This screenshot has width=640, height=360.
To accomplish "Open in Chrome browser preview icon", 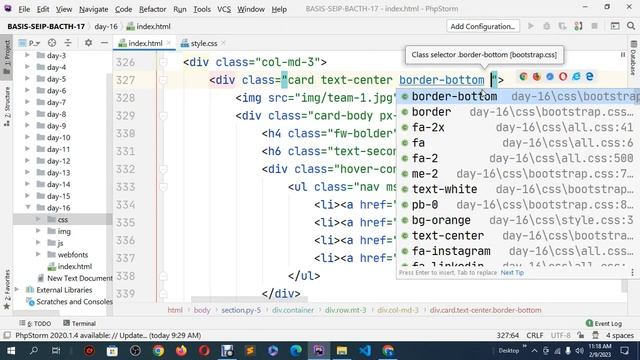I will [523, 76].
